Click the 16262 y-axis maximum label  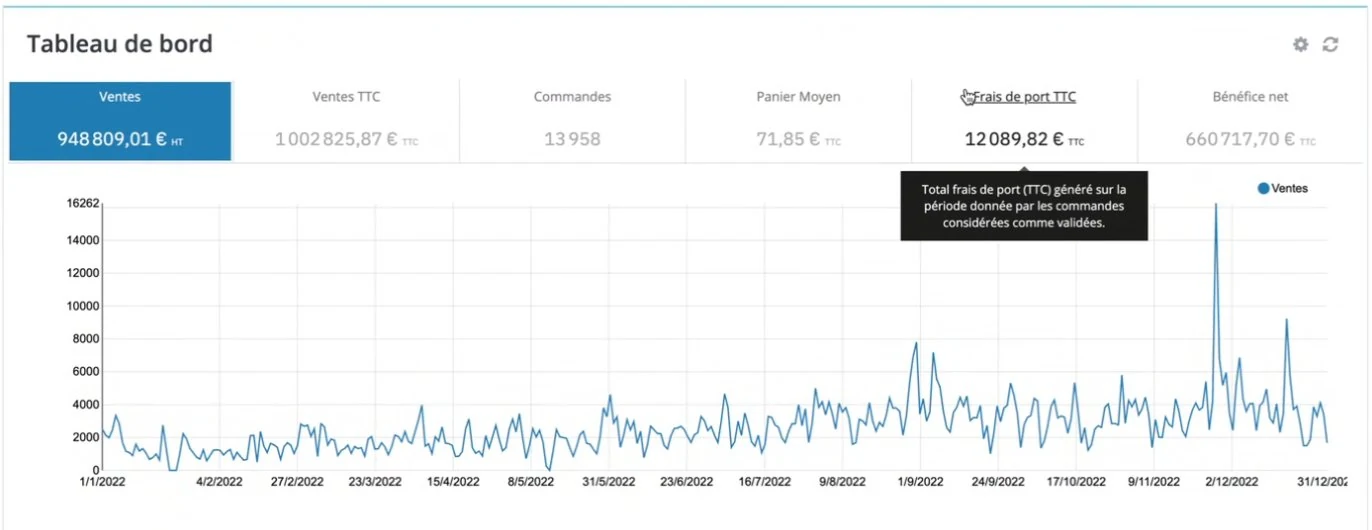click(x=81, y=204)
